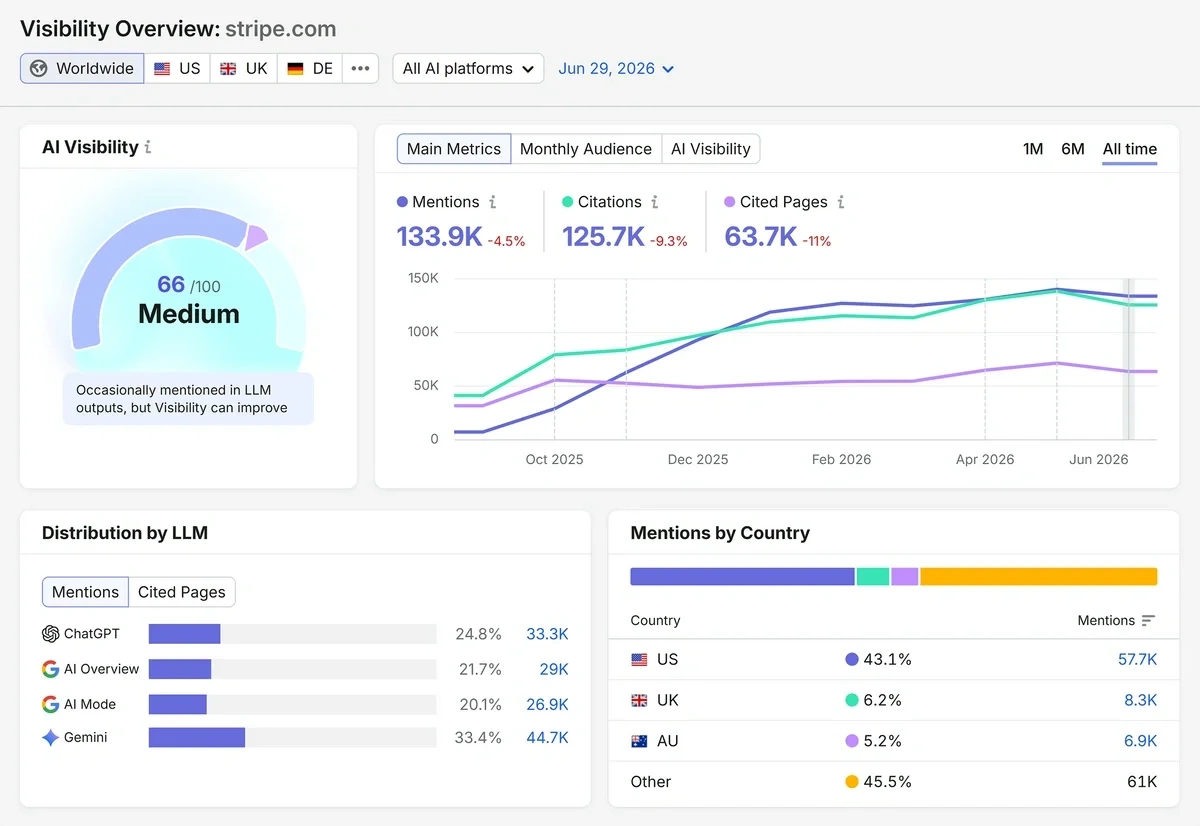This screenshot has width=1200, height=826.
Task: Open UK 8.3K mentions link
Action: click(1141, 701)
